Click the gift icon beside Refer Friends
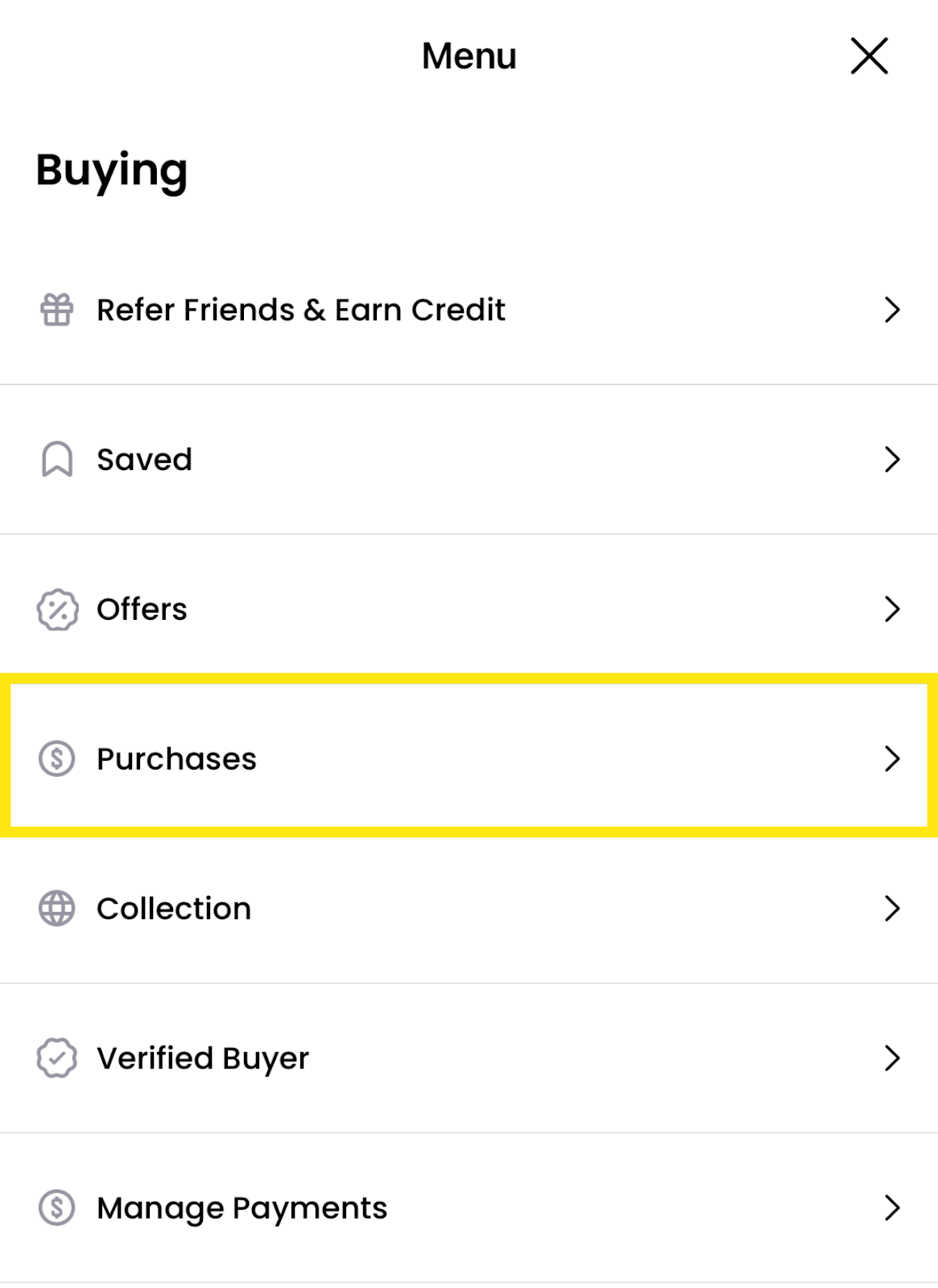Viewport: 938px width, 1288px height. pos(56,310)
